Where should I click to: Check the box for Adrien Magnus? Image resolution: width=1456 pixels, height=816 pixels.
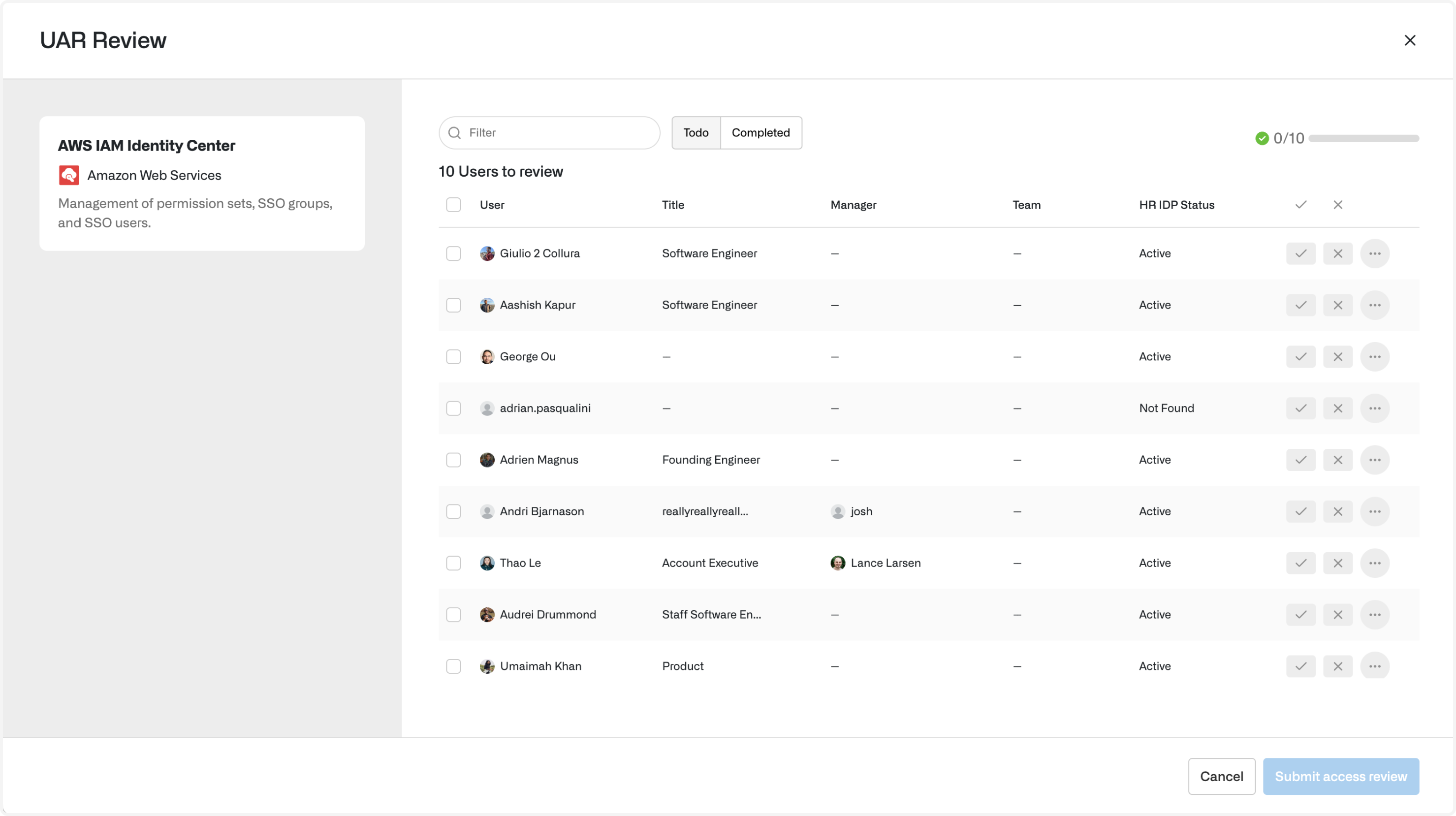coord(453,460)
